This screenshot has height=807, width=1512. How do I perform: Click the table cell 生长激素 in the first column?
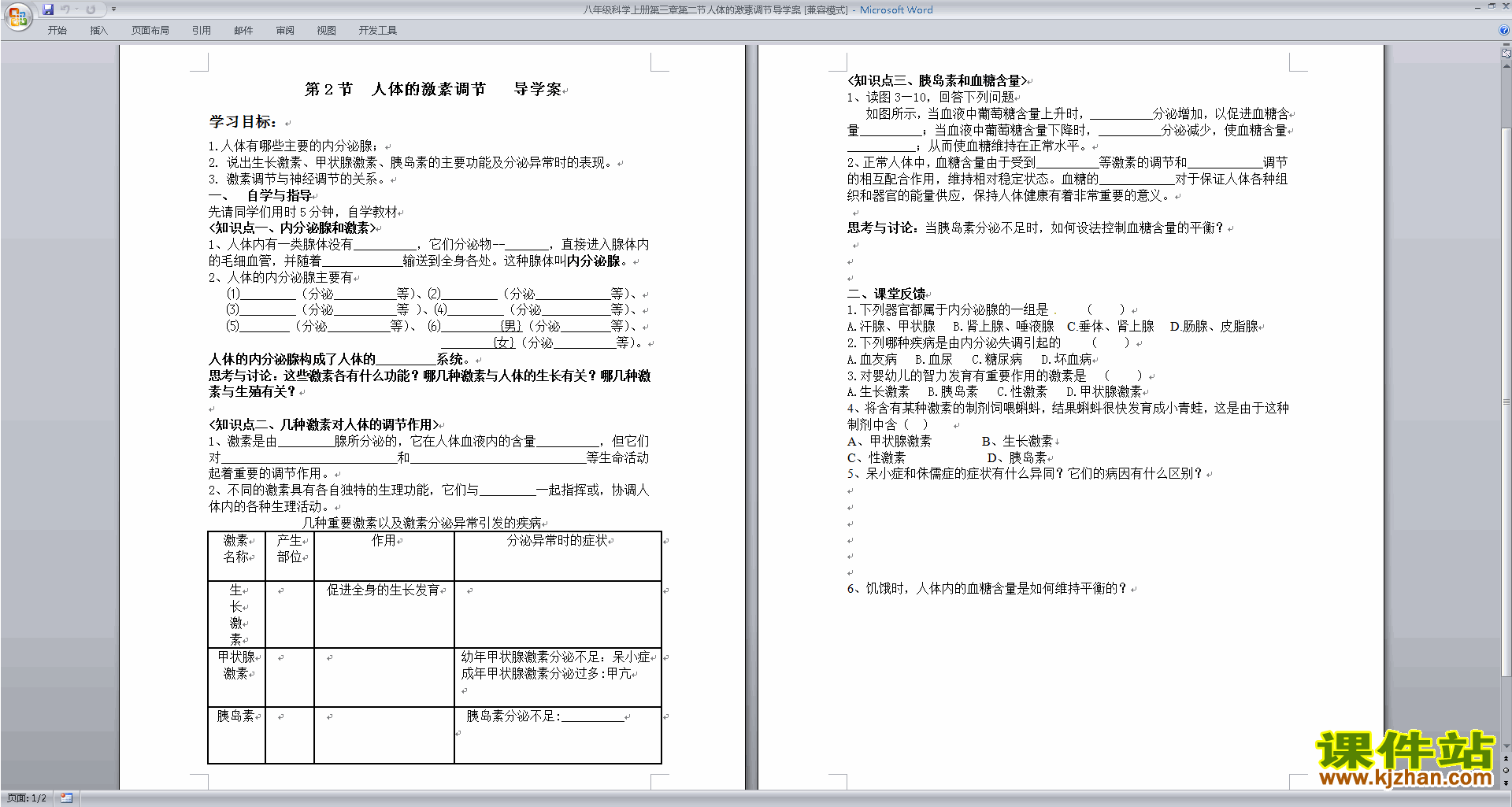(x=236, y=615)
